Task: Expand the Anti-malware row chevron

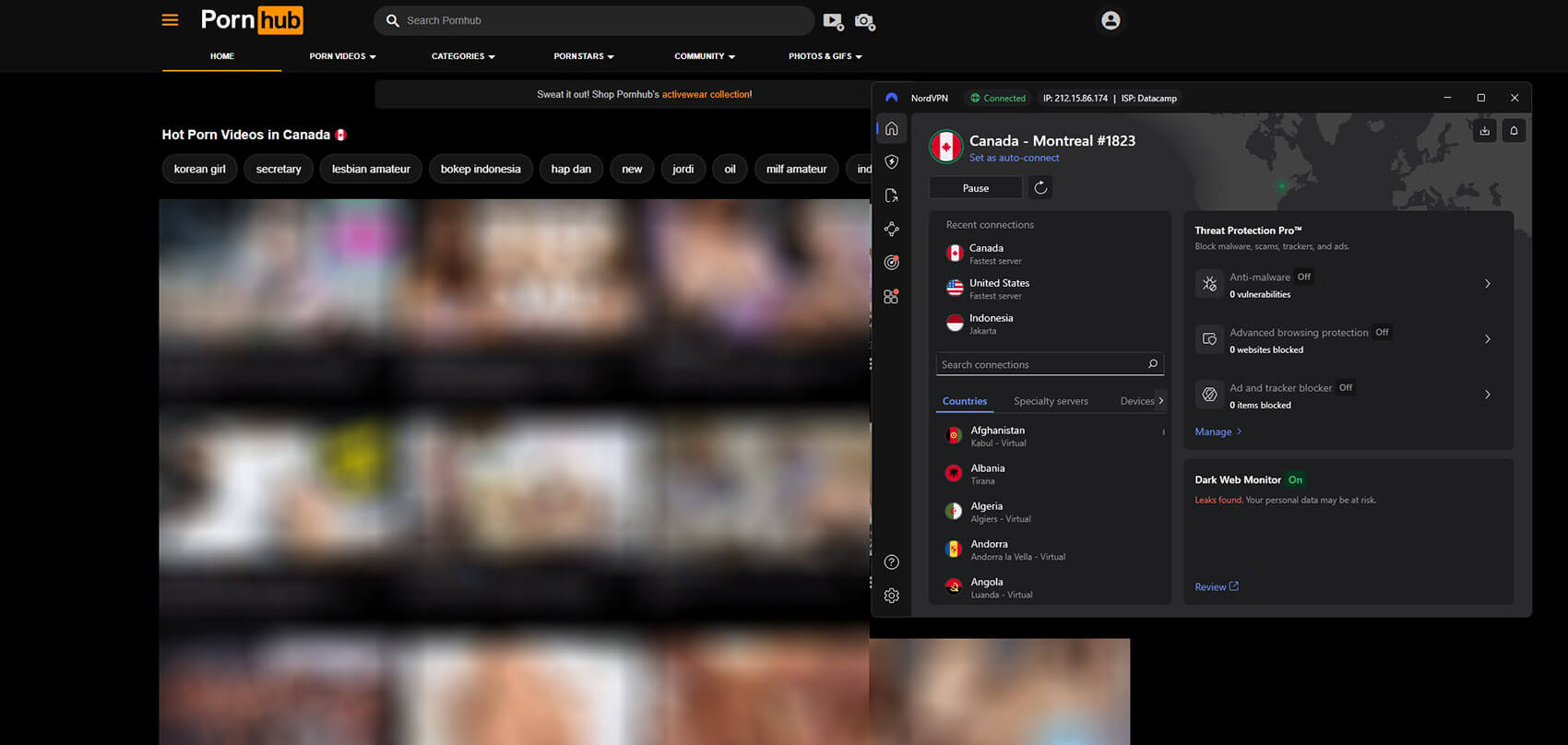Action: point(1487,284)
